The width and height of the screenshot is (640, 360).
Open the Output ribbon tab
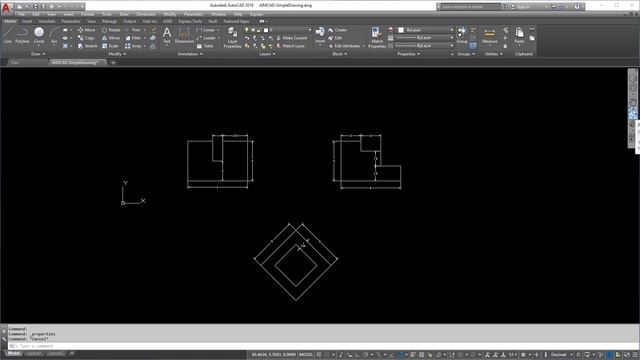[x=129, y=21]
